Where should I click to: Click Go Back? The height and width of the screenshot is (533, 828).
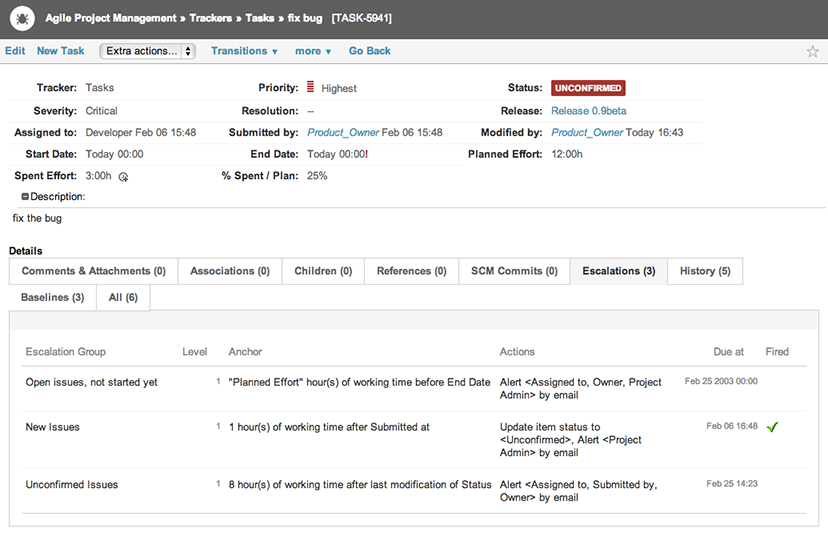pos(370,51)
